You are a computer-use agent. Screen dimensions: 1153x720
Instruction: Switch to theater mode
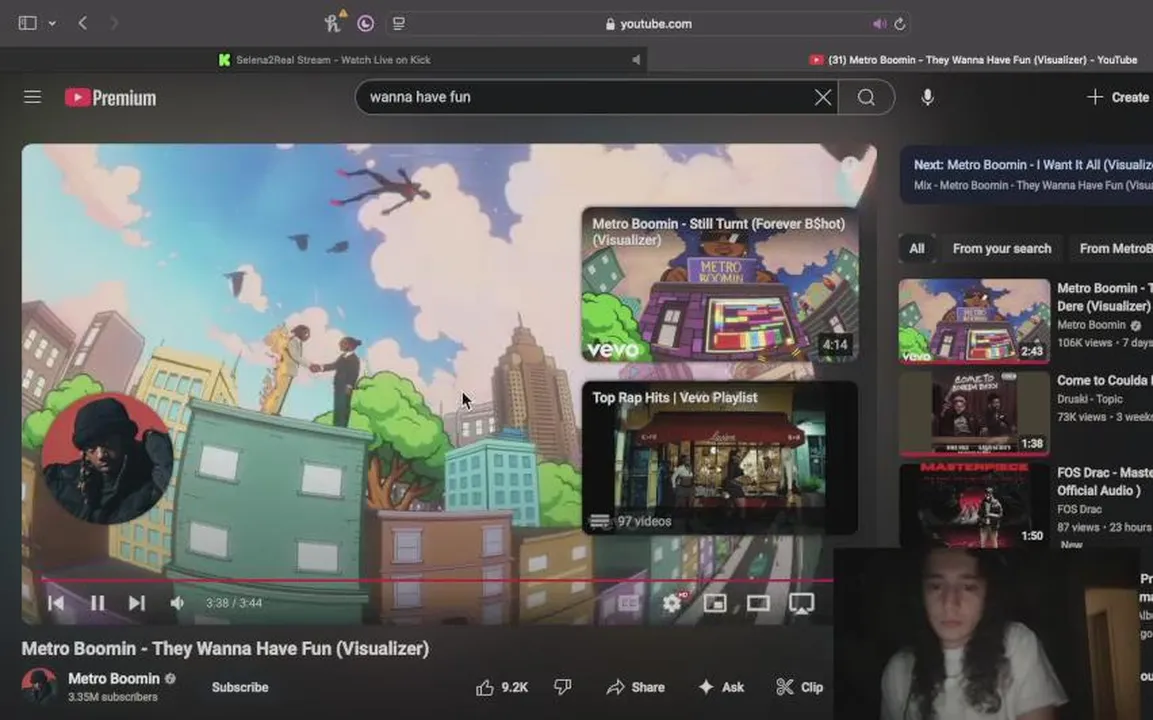758,603
